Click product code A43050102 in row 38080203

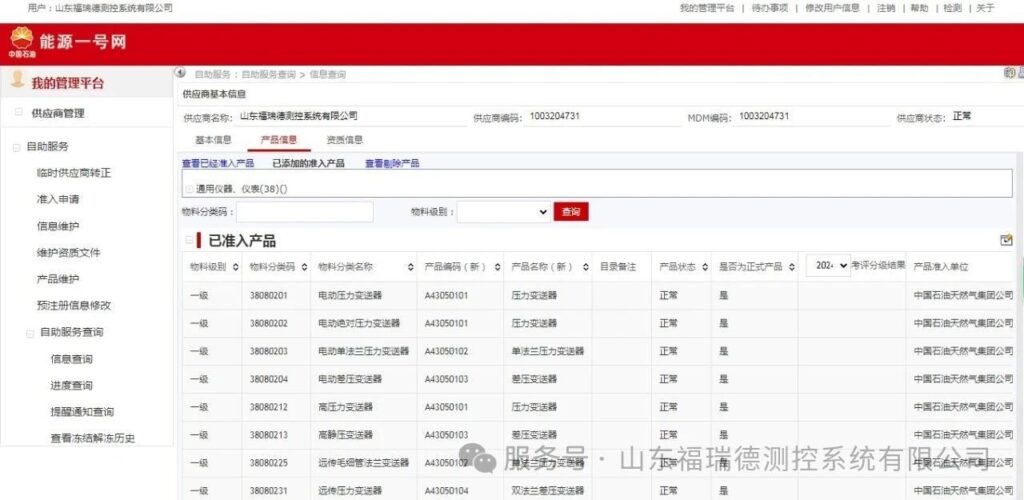(x=446, y=351)
